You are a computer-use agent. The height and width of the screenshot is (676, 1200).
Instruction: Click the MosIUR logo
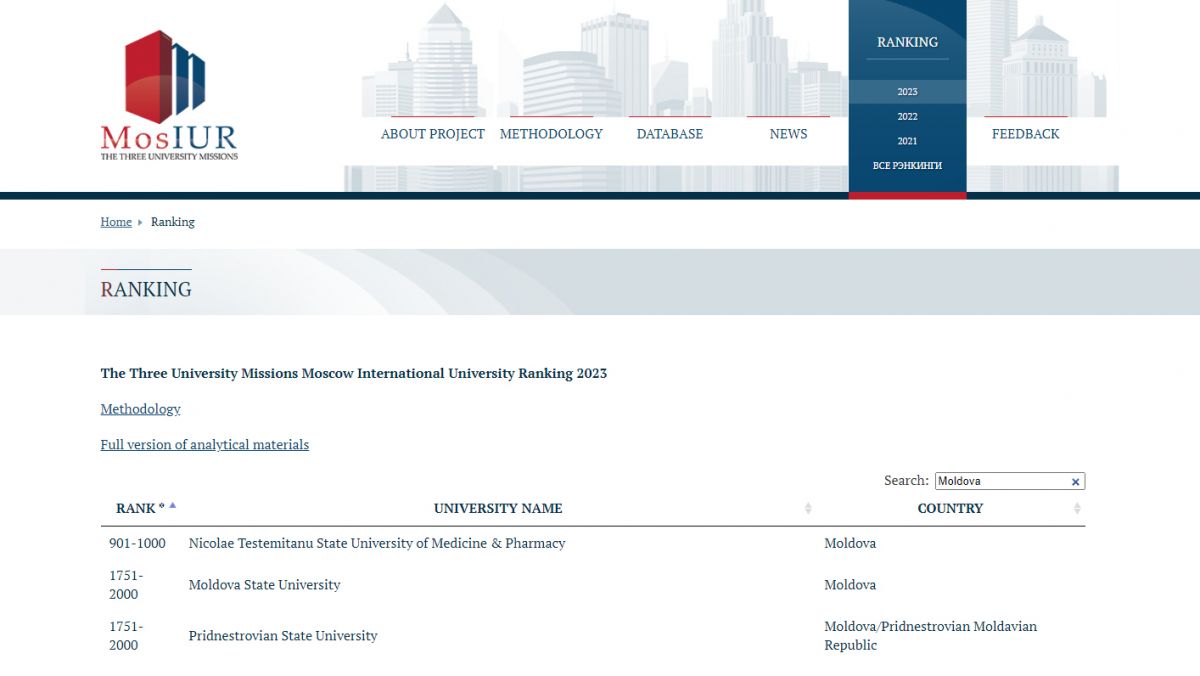[x=168, y=96]
